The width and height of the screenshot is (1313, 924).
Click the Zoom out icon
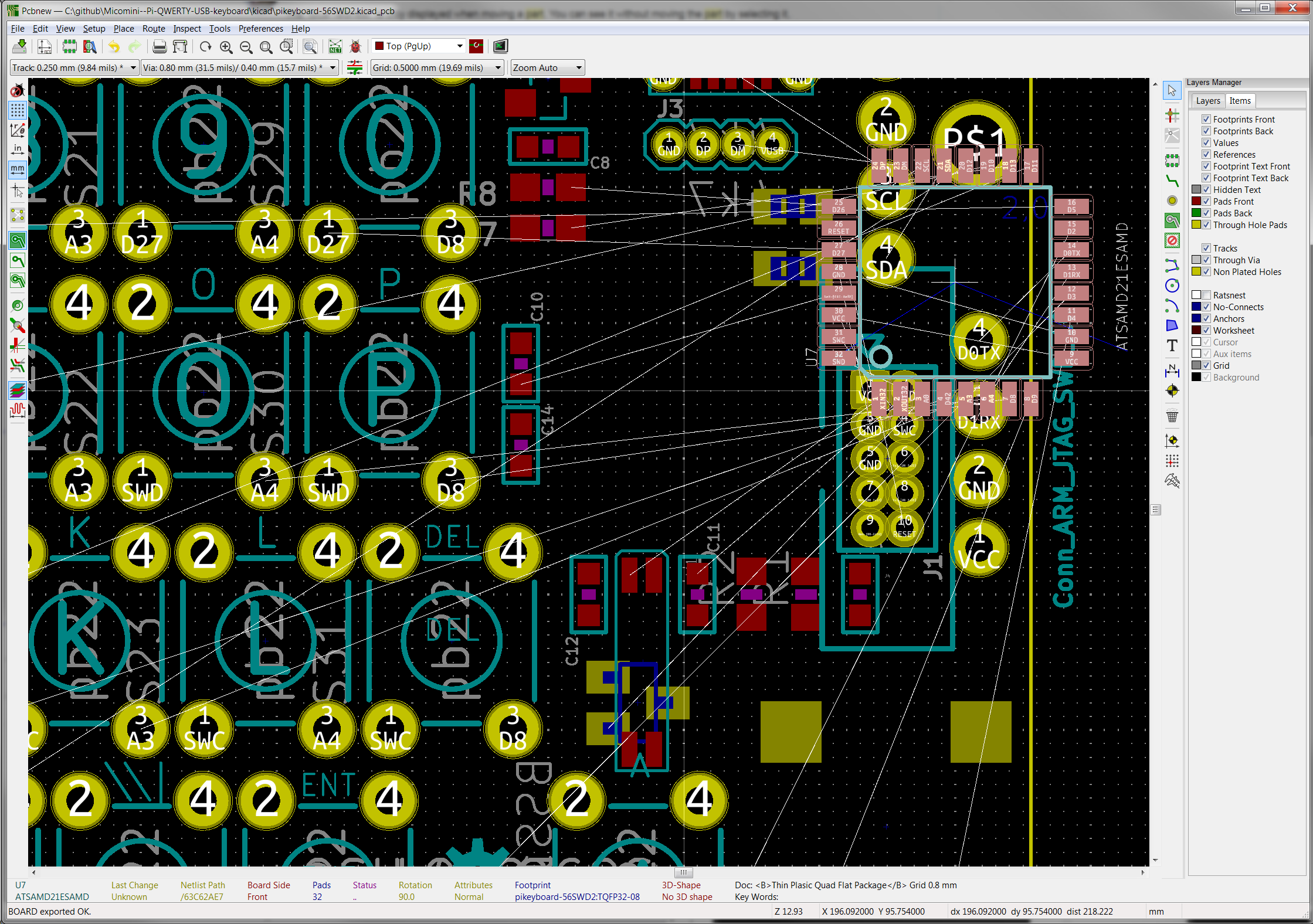pos(246,46)
